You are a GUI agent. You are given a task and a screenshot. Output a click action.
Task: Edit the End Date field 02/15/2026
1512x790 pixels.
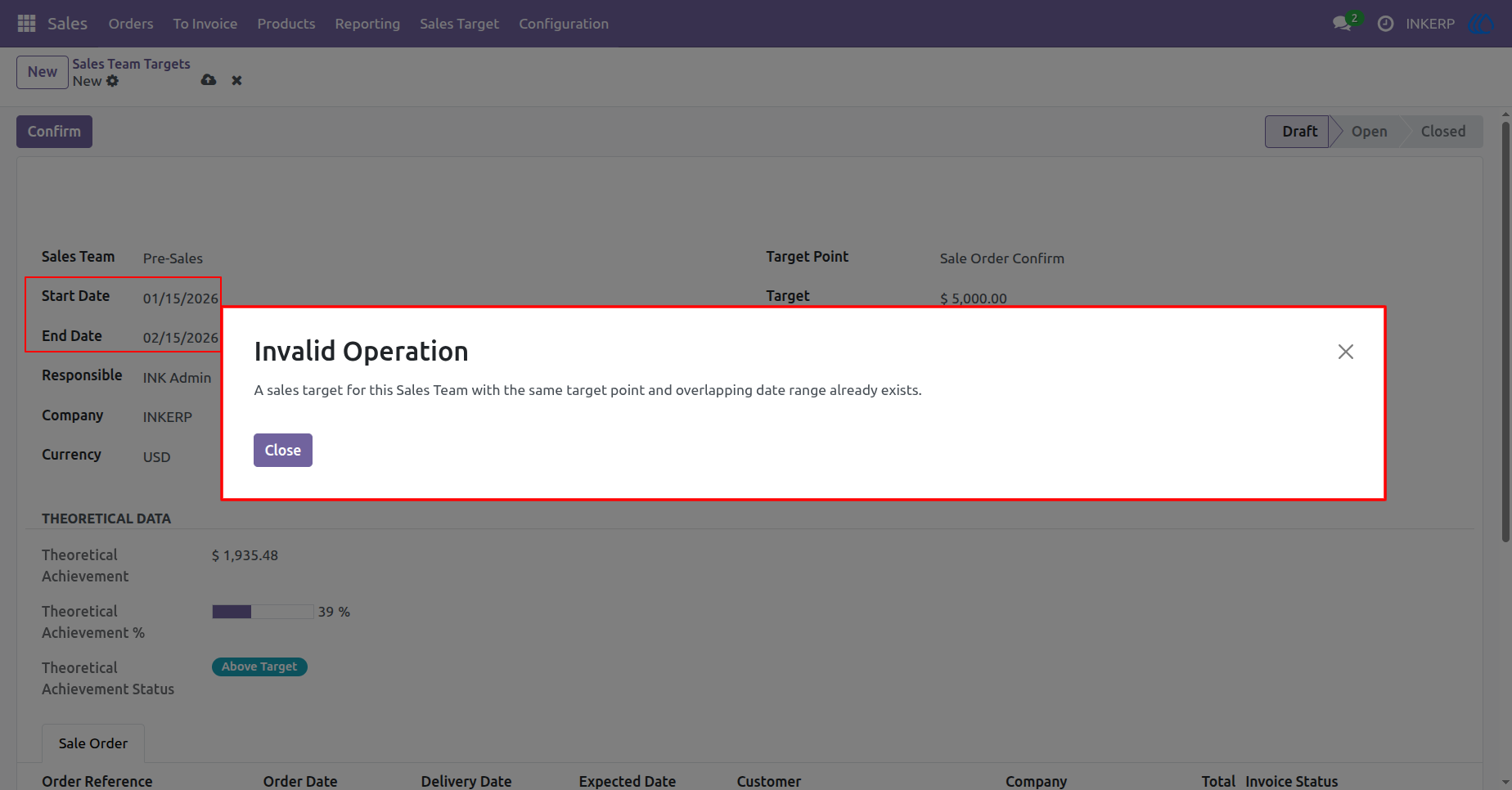(x=181, y=338)
